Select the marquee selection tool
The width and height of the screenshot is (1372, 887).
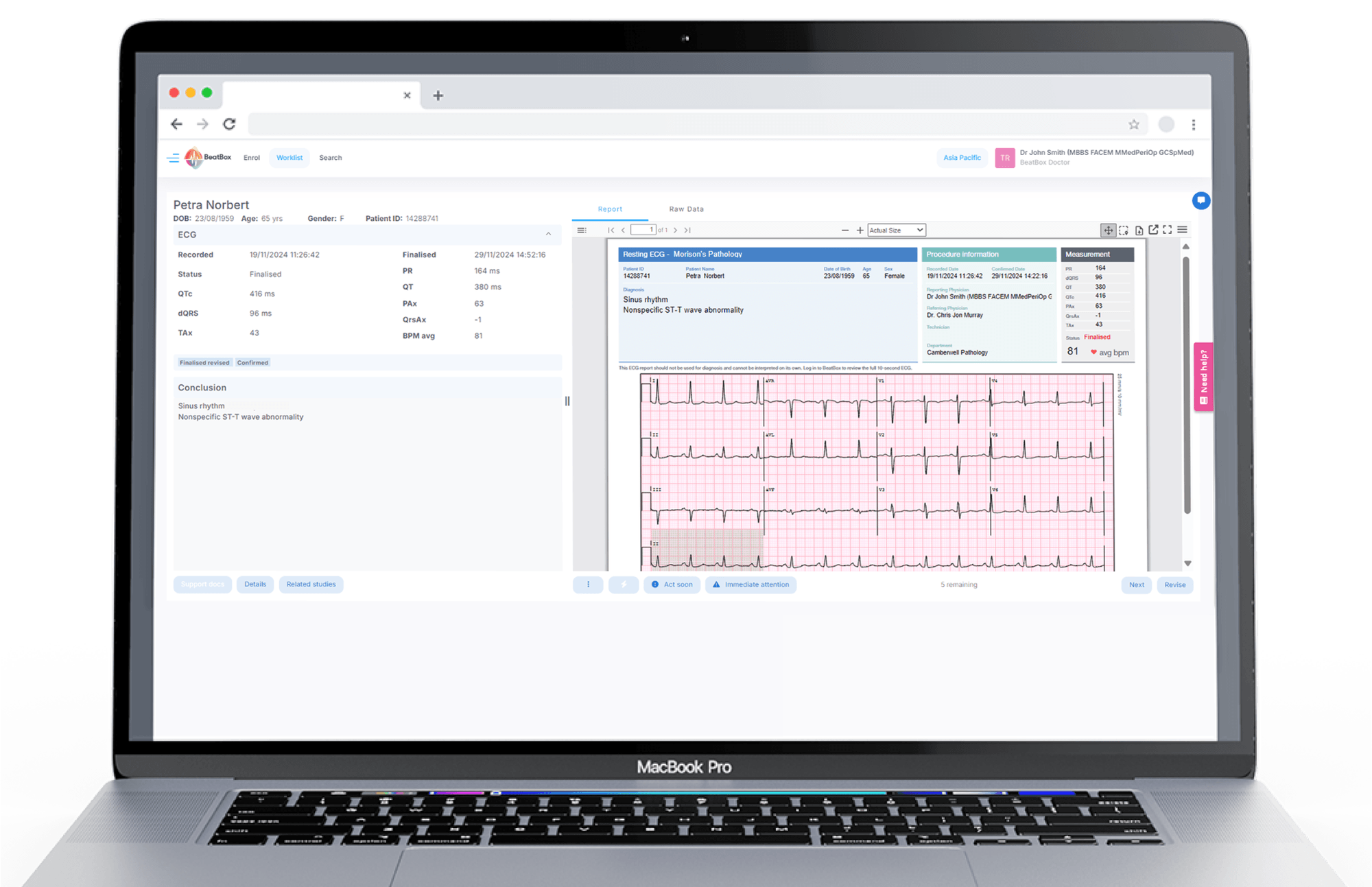point(1124,230)
